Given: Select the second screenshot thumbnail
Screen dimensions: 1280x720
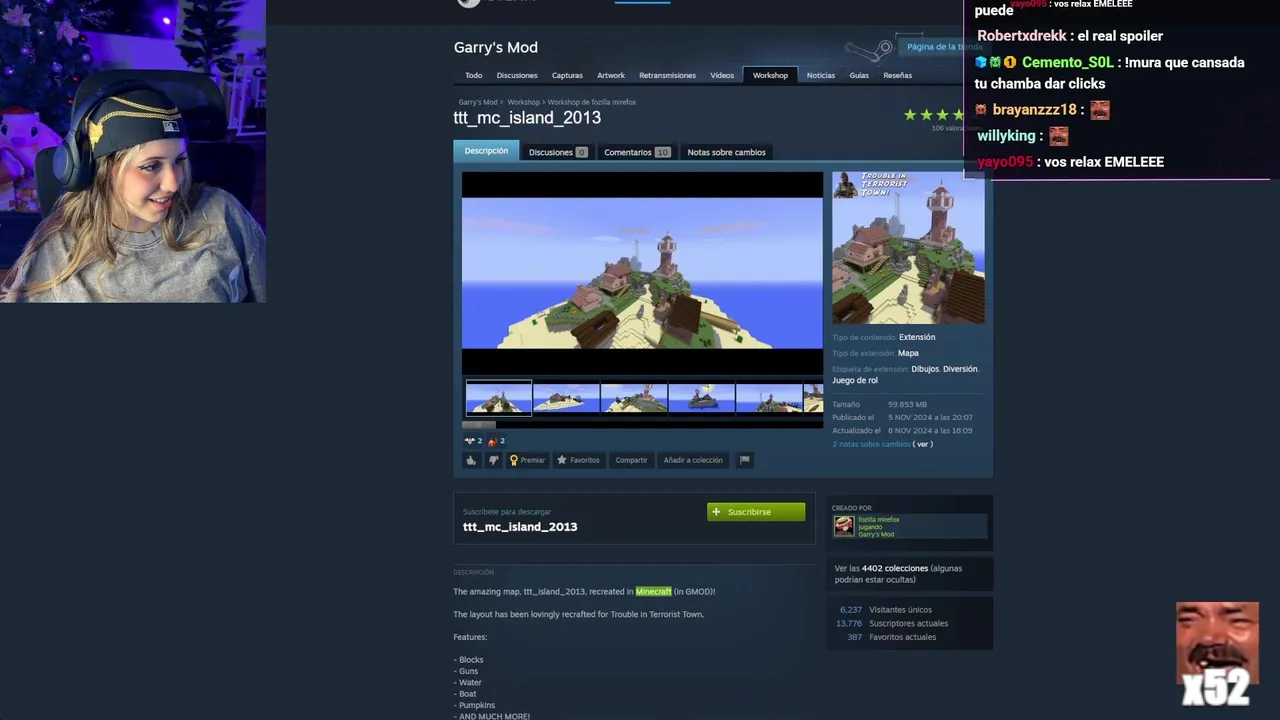Looking at the screenshot, I should pos(566,398).
